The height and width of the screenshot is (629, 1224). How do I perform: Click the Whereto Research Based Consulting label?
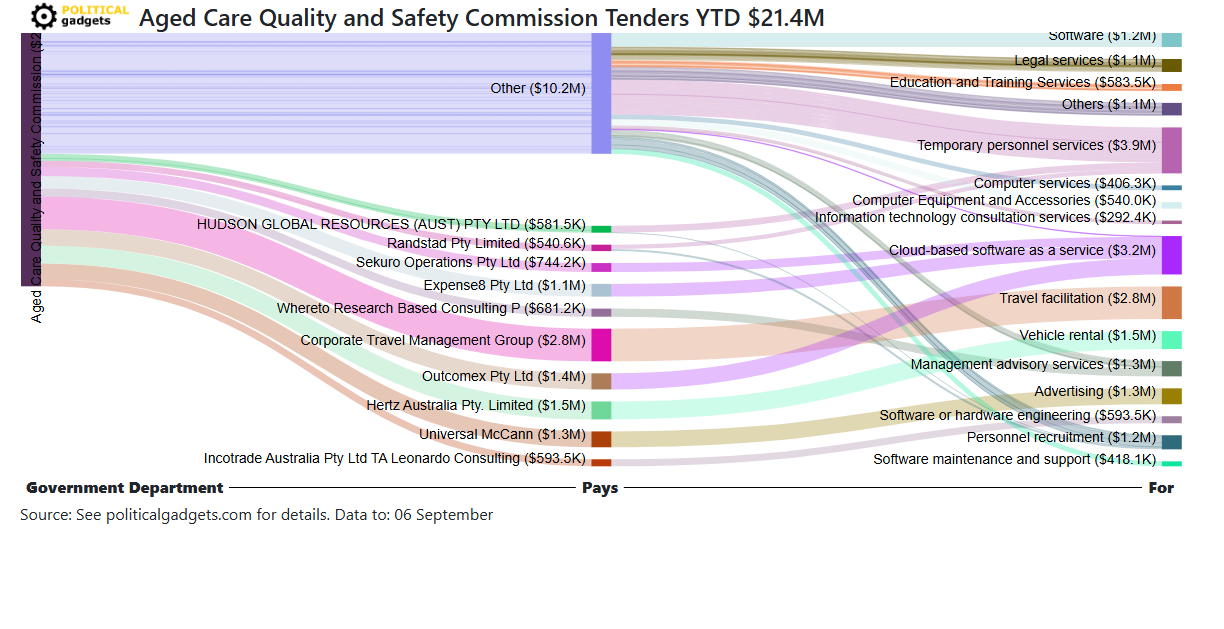pos(431,308)
